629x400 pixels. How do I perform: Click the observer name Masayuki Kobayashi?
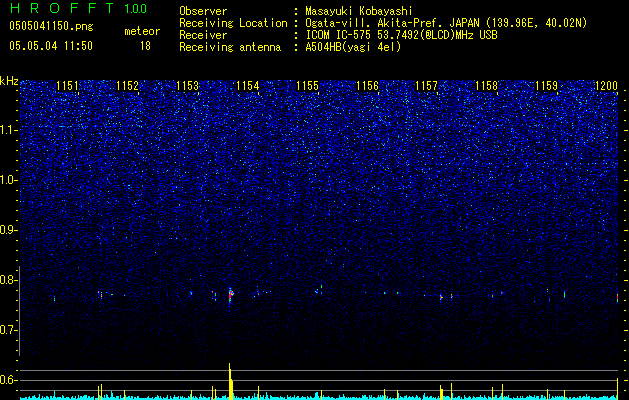click(x=359, y=11)
